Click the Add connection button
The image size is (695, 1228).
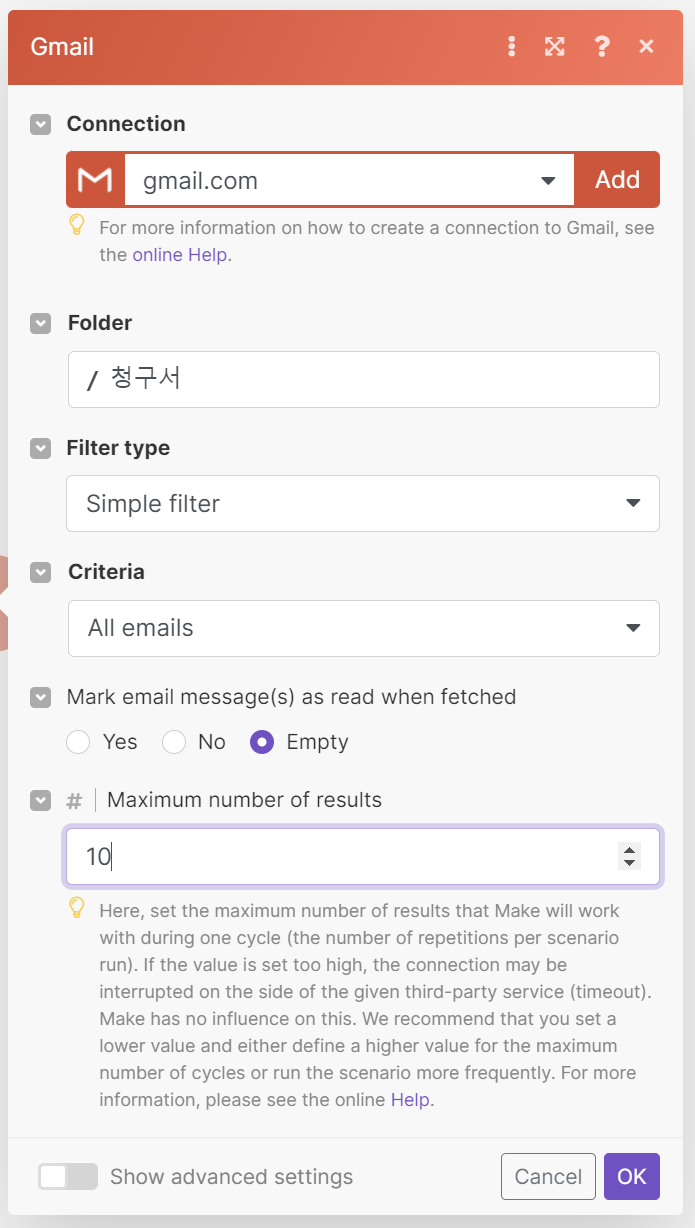point(617,180)
